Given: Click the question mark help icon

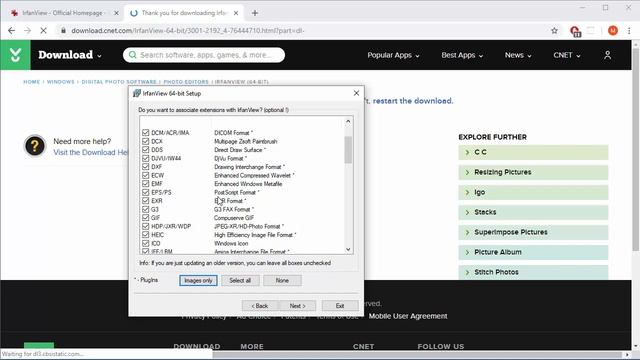Looking at the screenshot, I should tap(35, 146).
